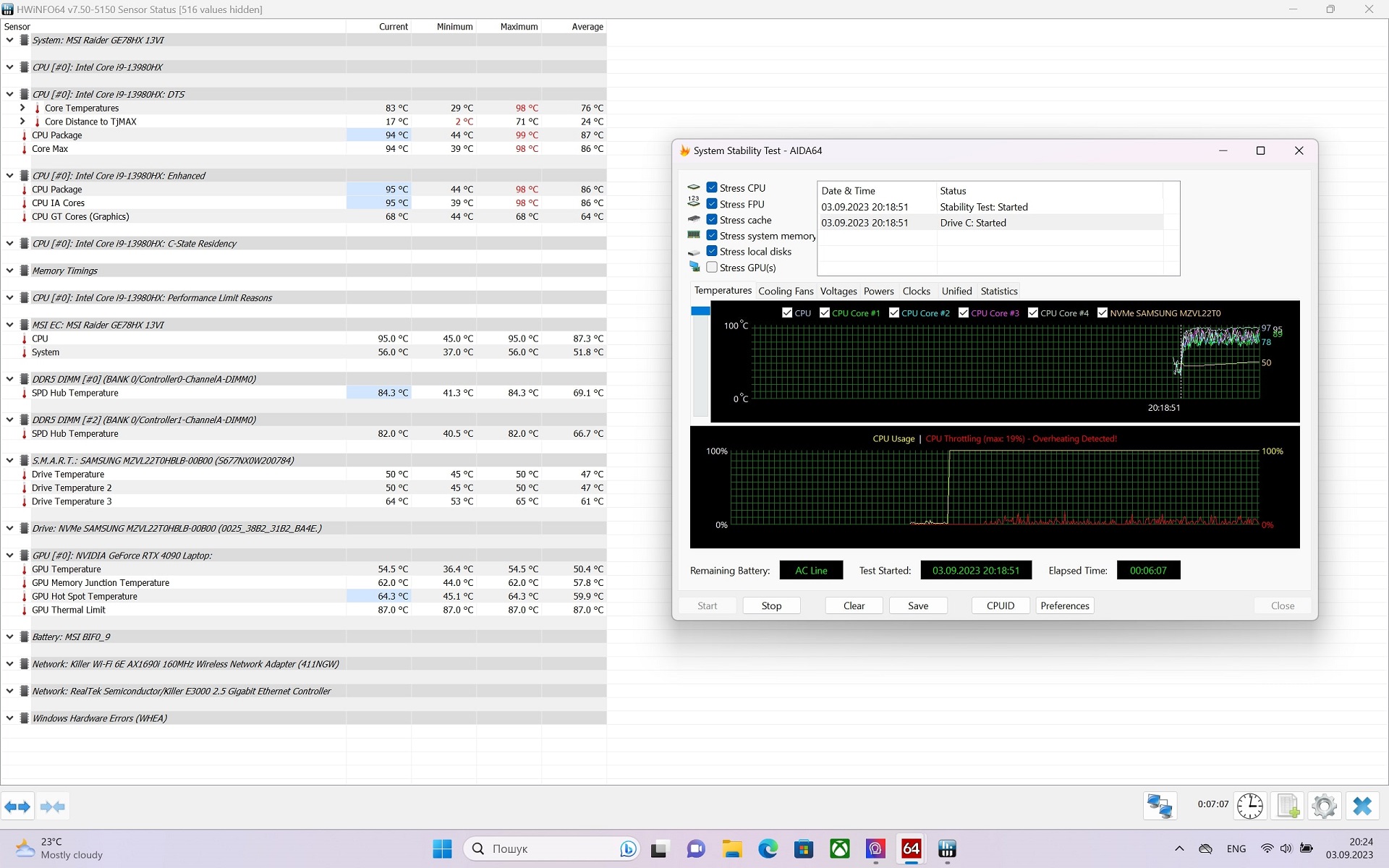Viewport: 1389px width, 868px height.
Task: Open the taskbar clock showing 20:24
Action: [x=1349, y=848]
